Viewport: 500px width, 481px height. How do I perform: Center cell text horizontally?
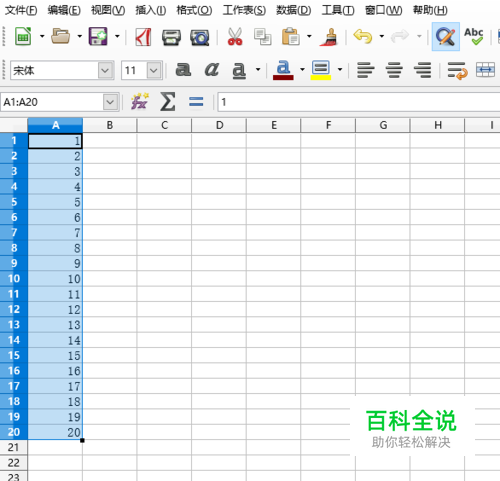coord(394,70)
